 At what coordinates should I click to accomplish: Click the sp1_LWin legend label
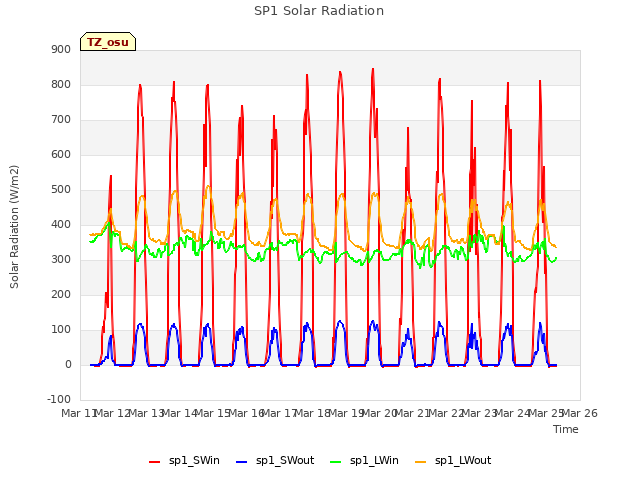[374, 460]
